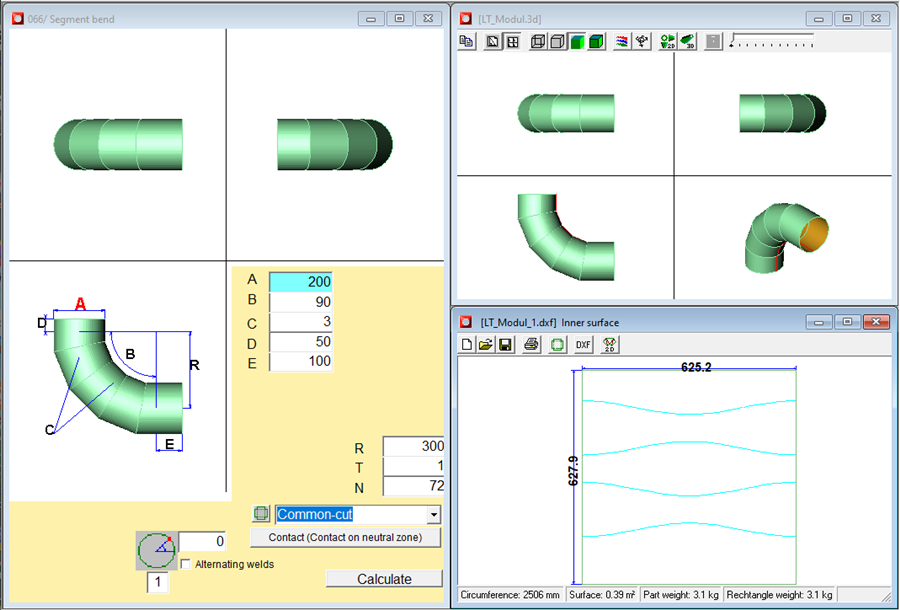Click the Part weight: 3.1 kg status text

681,595
